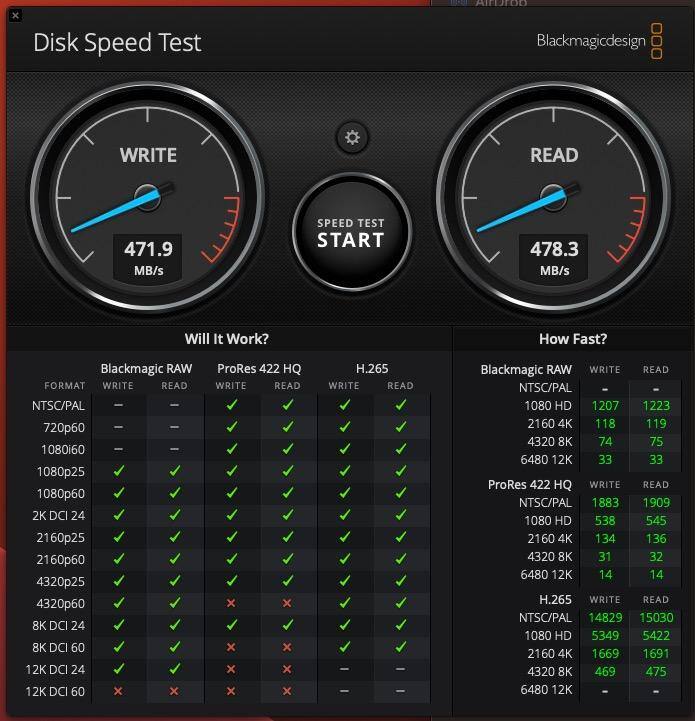Viewport: 695px width, 721px height.
Task: Click the ProRes 422 HQ 1080 HD read value 545
Action: [656, 521]
